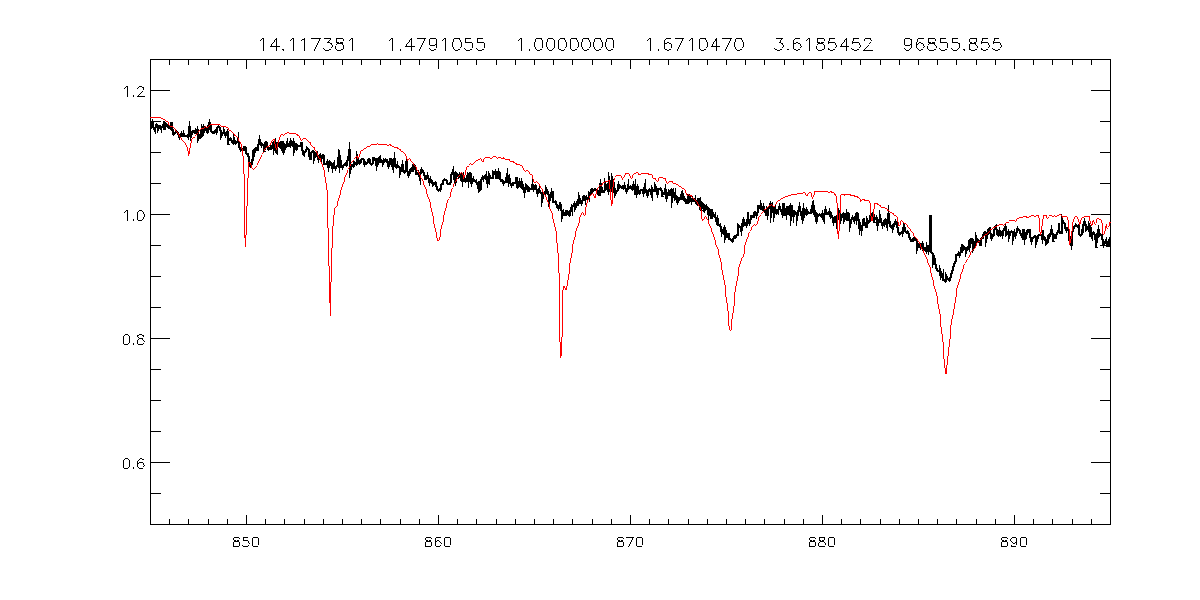
Task: Click the y-axis label 0.6
Action: pos(130,463)
